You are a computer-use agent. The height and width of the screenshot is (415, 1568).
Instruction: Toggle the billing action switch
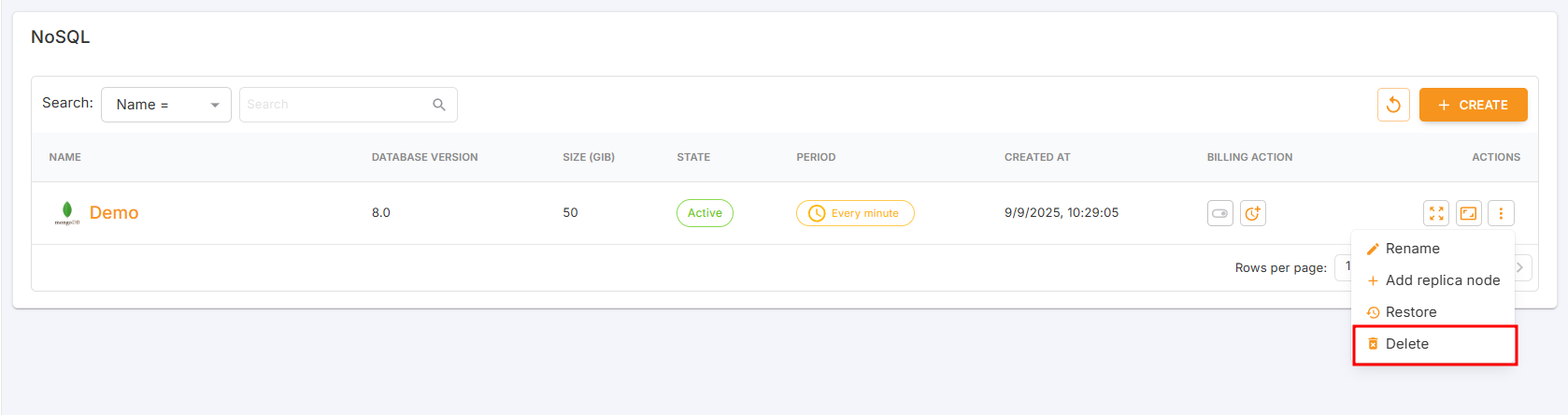(x=1219, y=213)
